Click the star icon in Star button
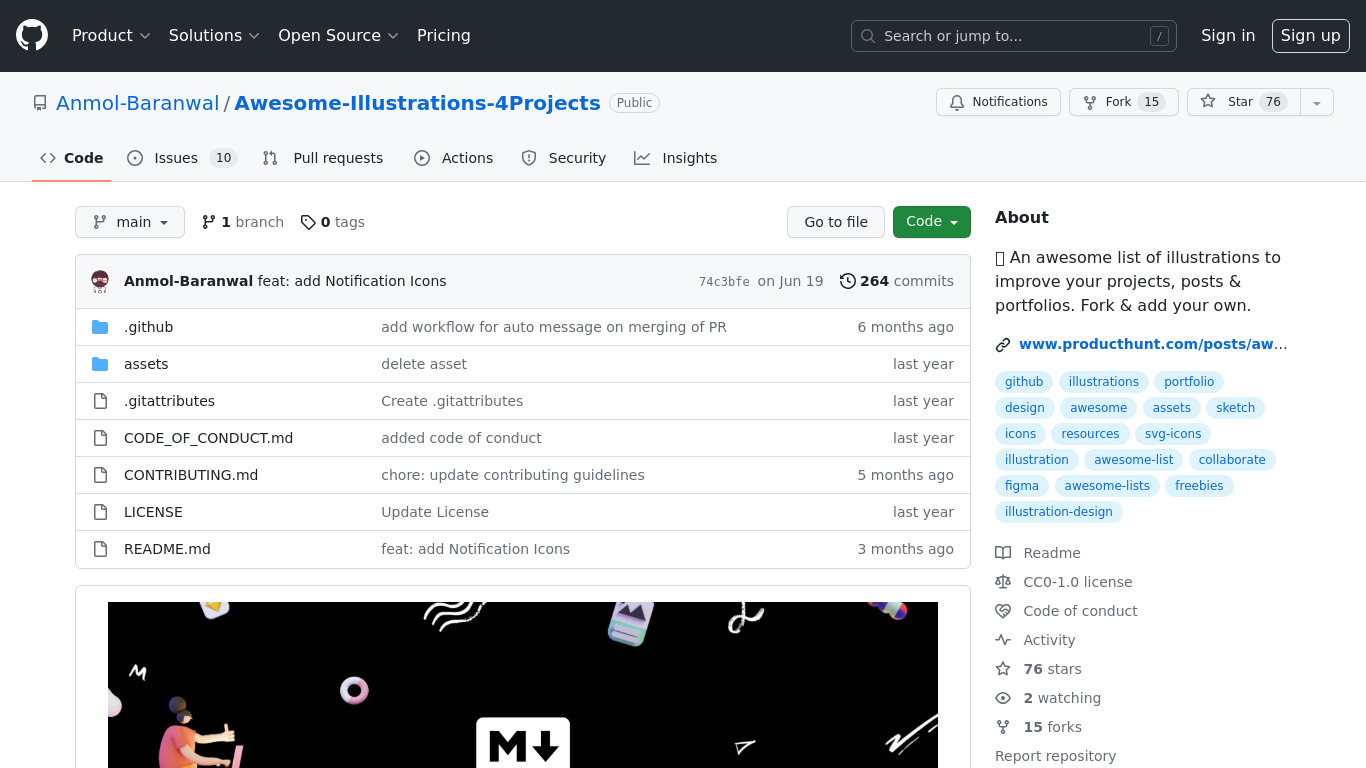 [x=1208, y=102]
